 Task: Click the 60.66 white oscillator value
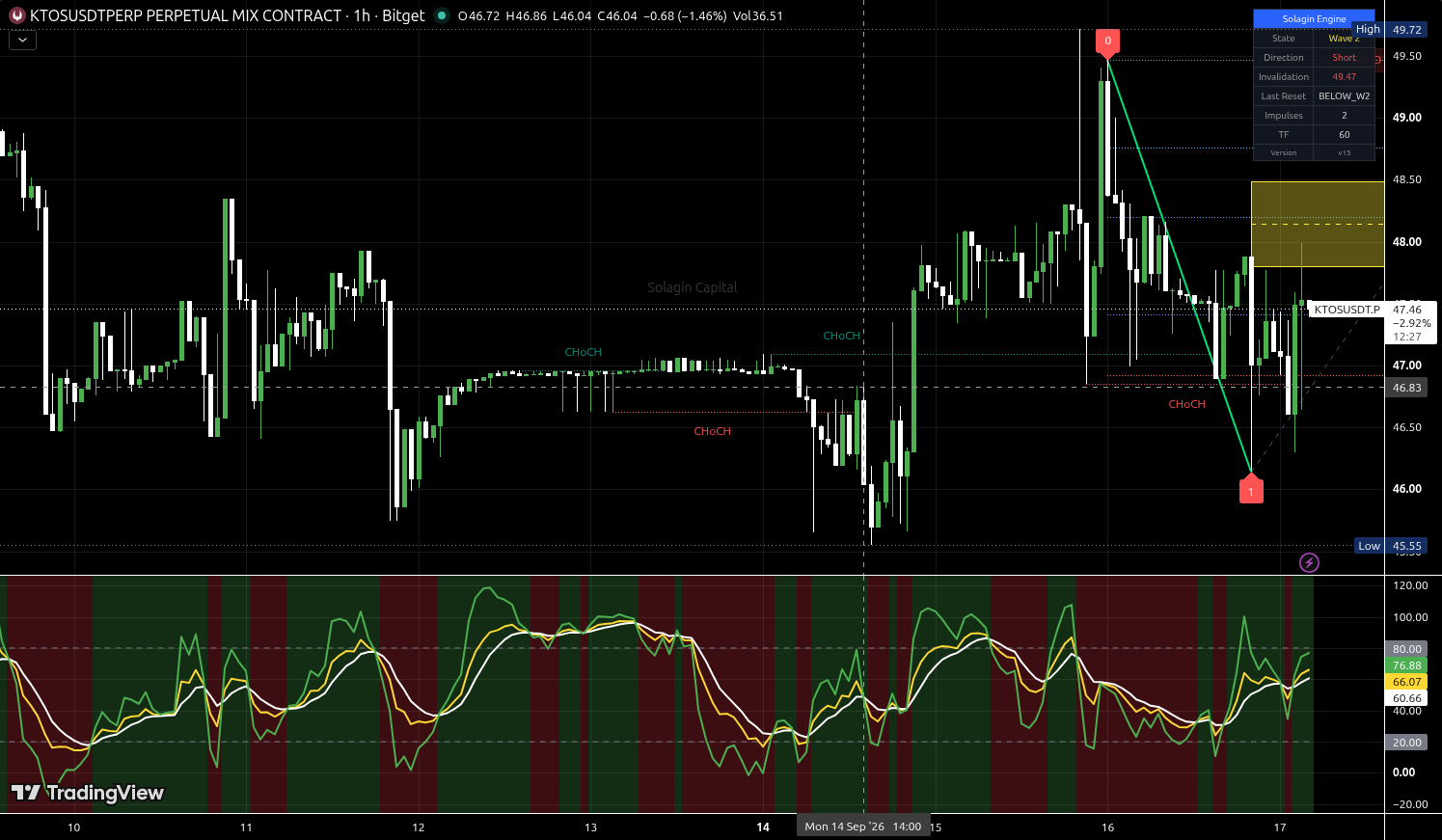(x=1406, y=698)
